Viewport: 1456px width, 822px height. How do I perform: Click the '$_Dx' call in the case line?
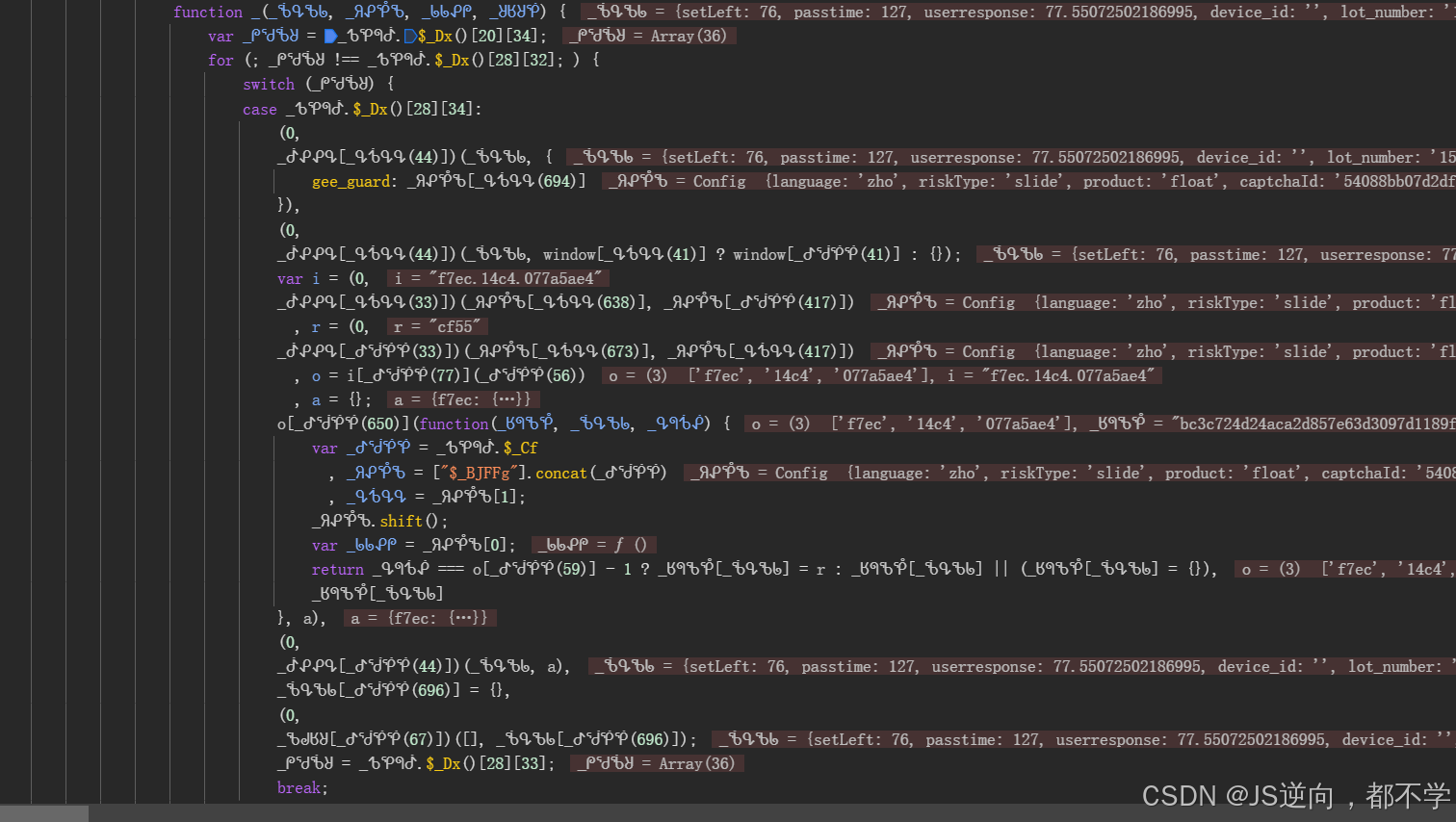tap(371, 109)
